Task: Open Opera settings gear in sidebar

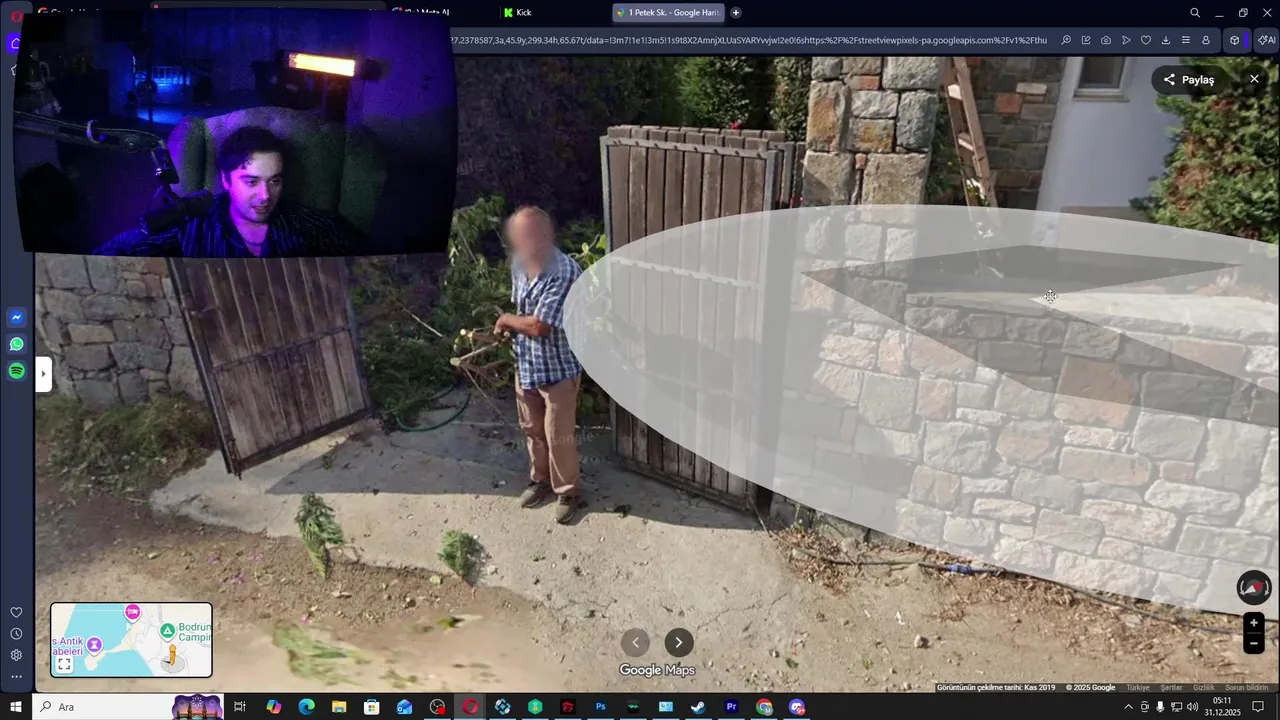Action: tap(16, 655)
